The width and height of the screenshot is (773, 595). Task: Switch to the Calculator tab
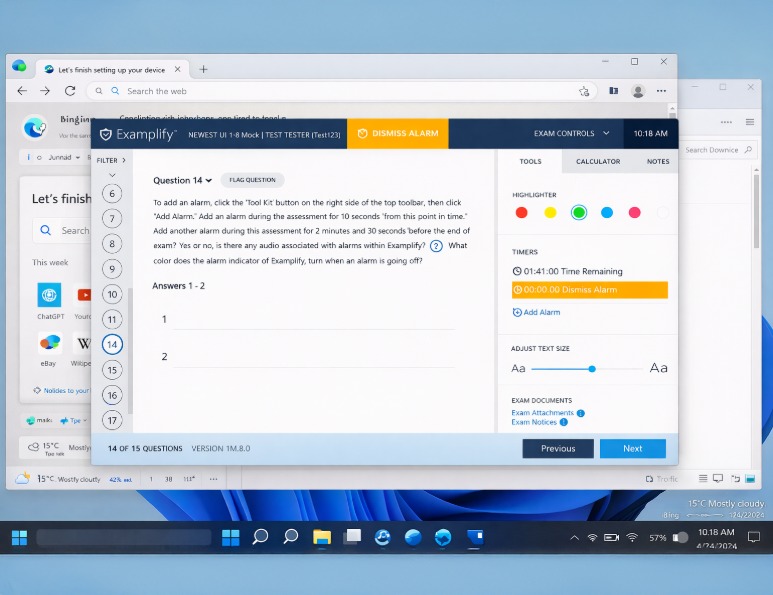(x=597, y=161)
